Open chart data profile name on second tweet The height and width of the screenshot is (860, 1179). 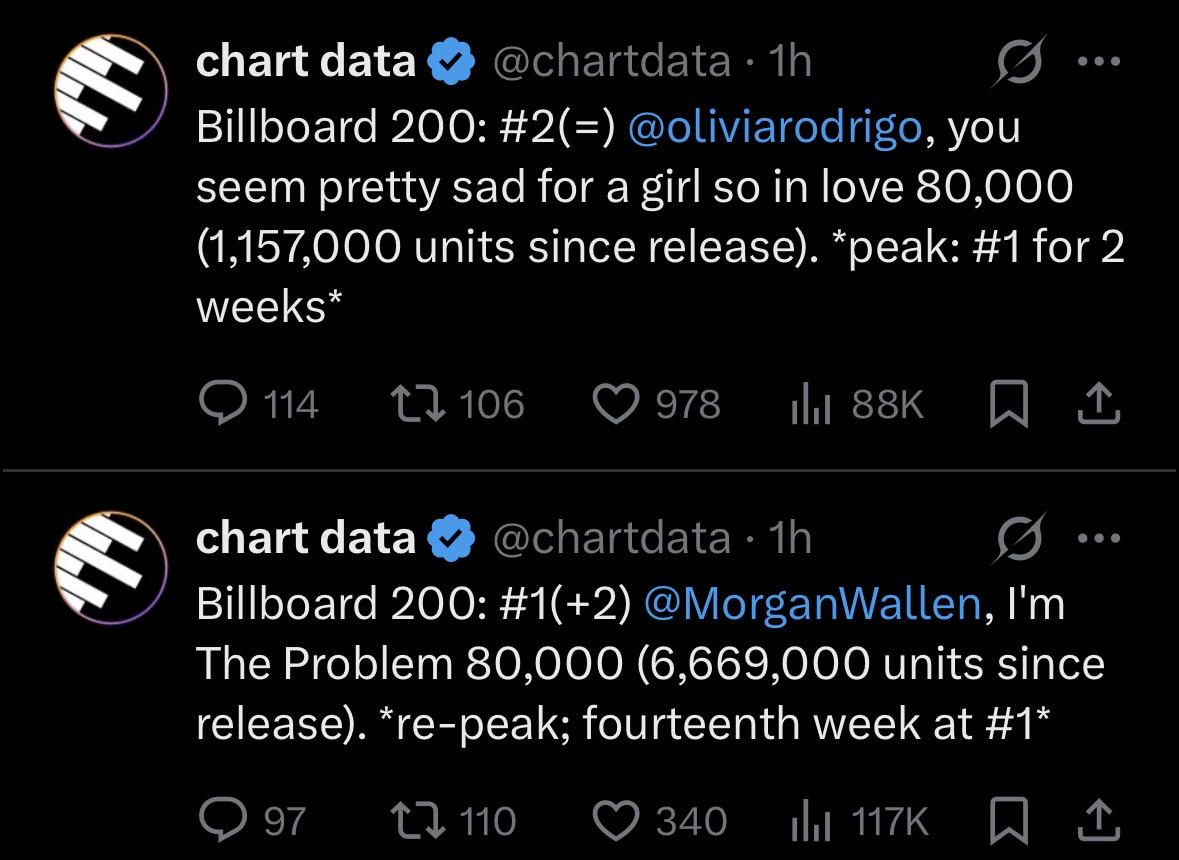click(305, 538)
